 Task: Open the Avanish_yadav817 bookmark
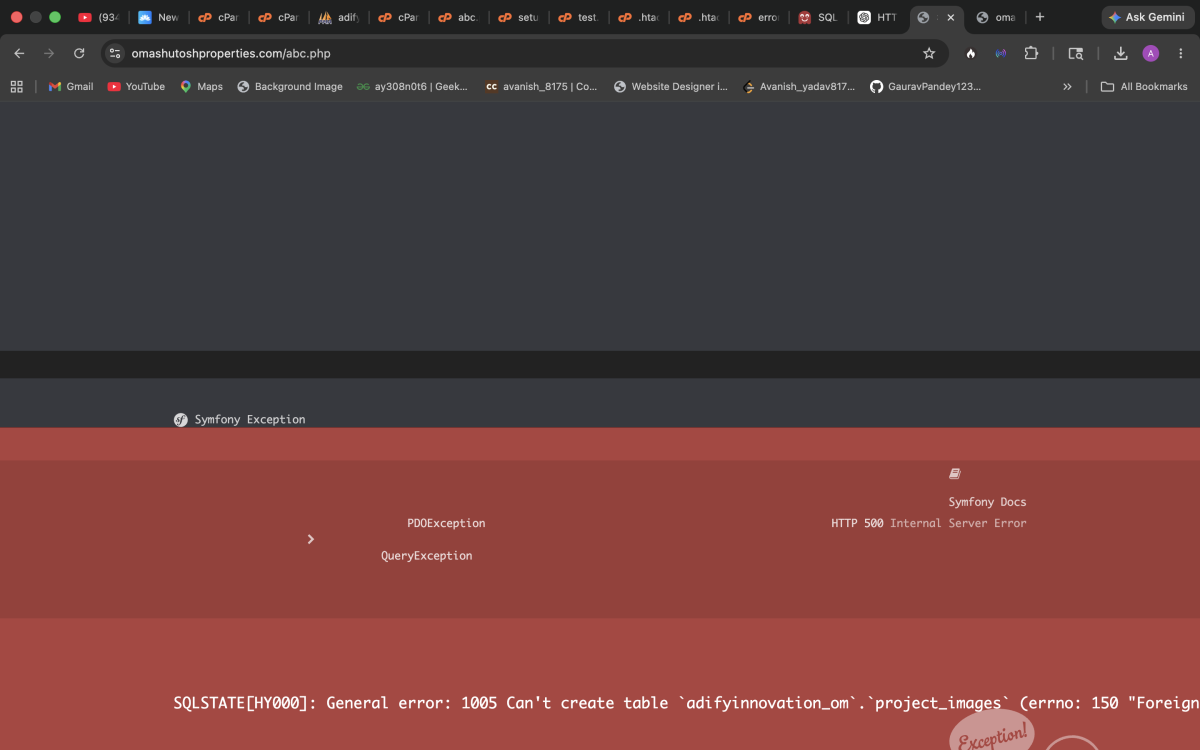click(x=799, y=87)
